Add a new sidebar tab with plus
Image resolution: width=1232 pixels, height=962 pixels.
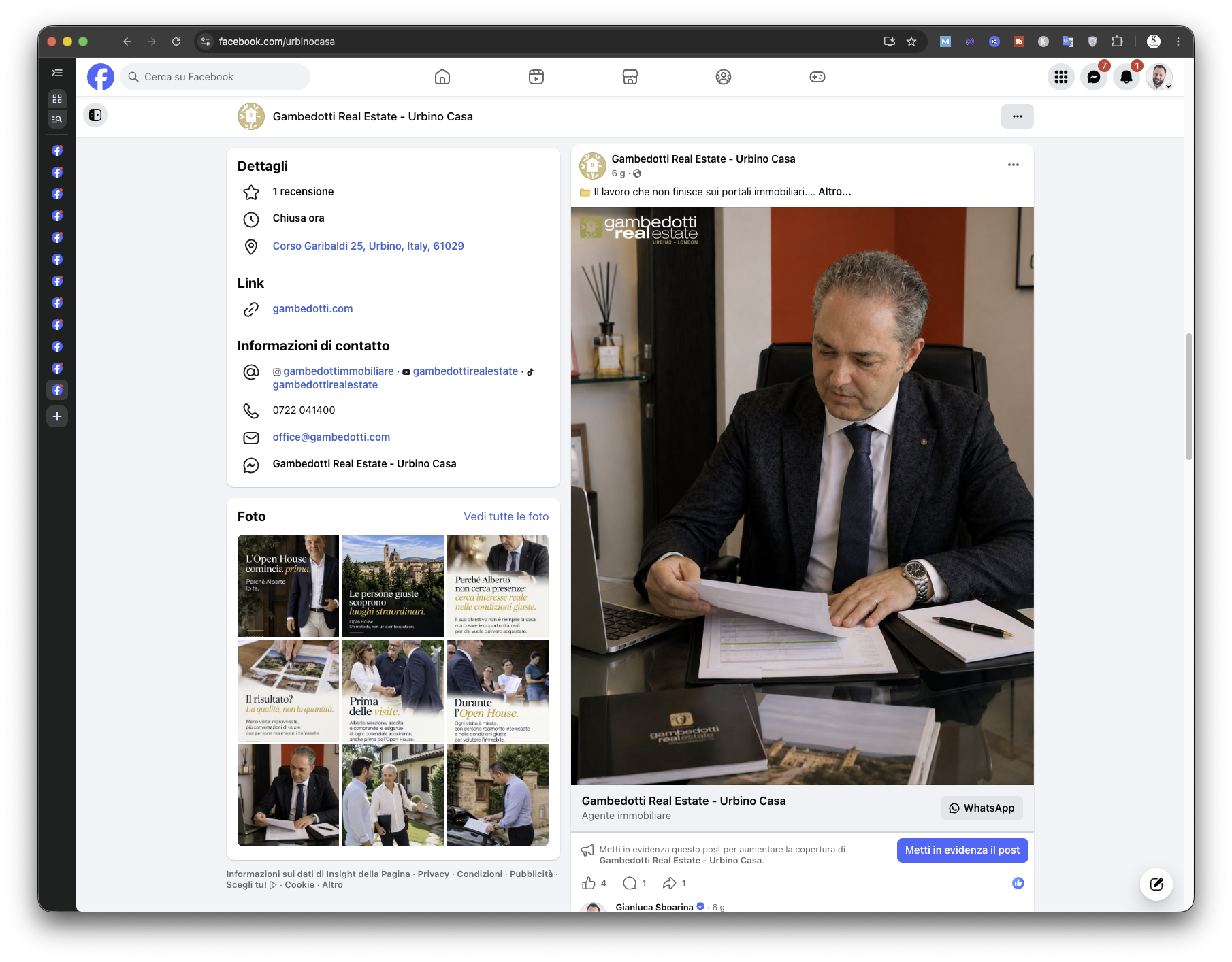[57, 416]
